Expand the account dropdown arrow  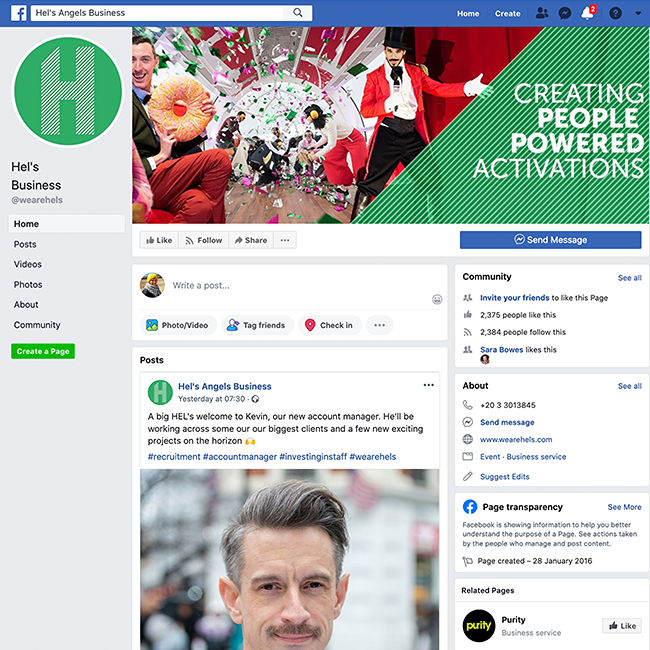click(x=638, y=13)
